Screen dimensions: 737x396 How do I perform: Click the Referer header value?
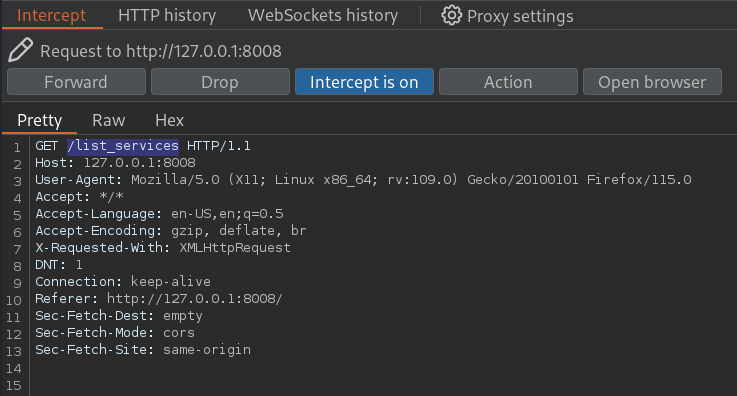195,298
